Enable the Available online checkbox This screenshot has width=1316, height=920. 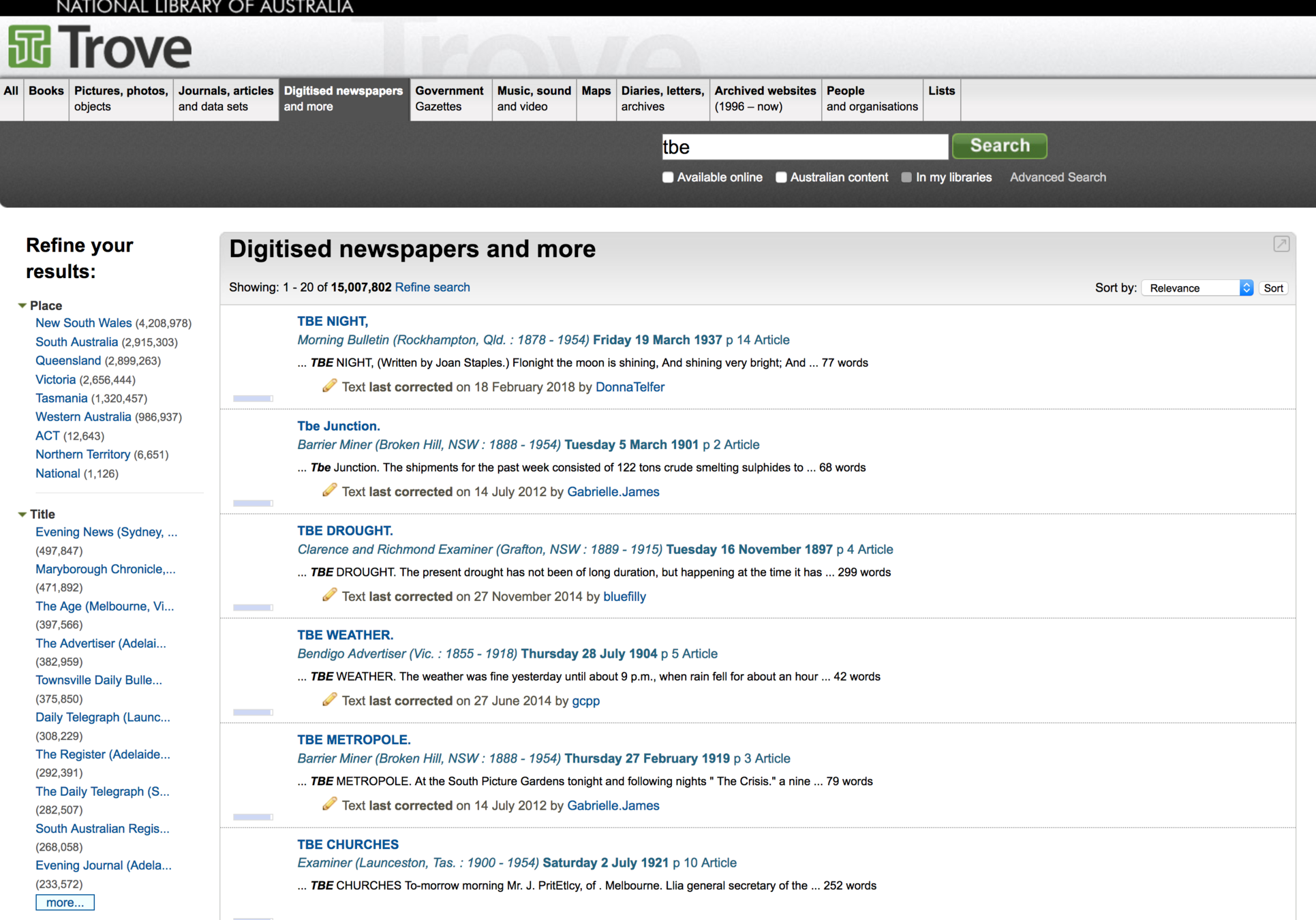668,177
